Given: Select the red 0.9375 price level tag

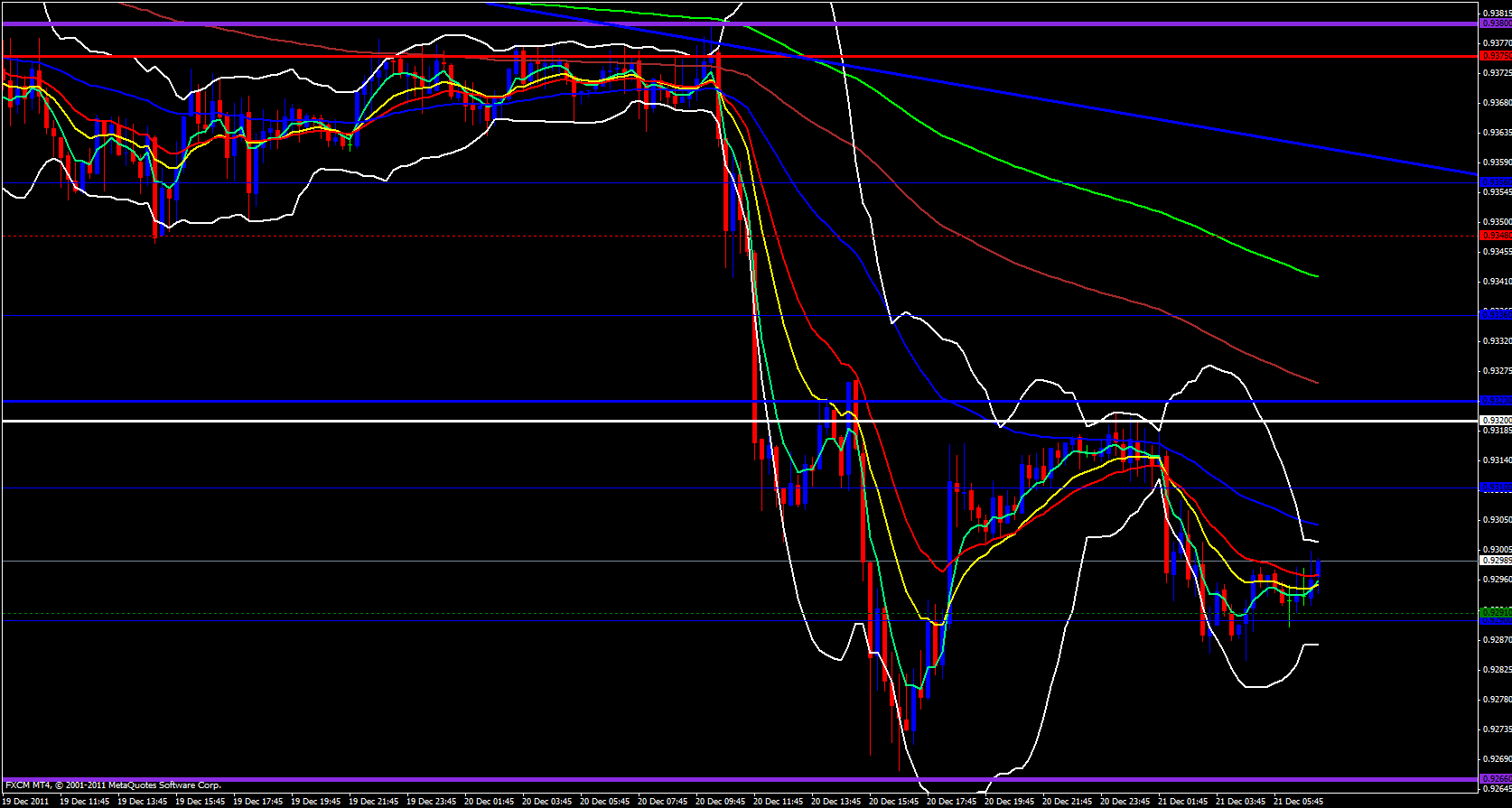Looking at the screenshot, I should click(1495, 56).
